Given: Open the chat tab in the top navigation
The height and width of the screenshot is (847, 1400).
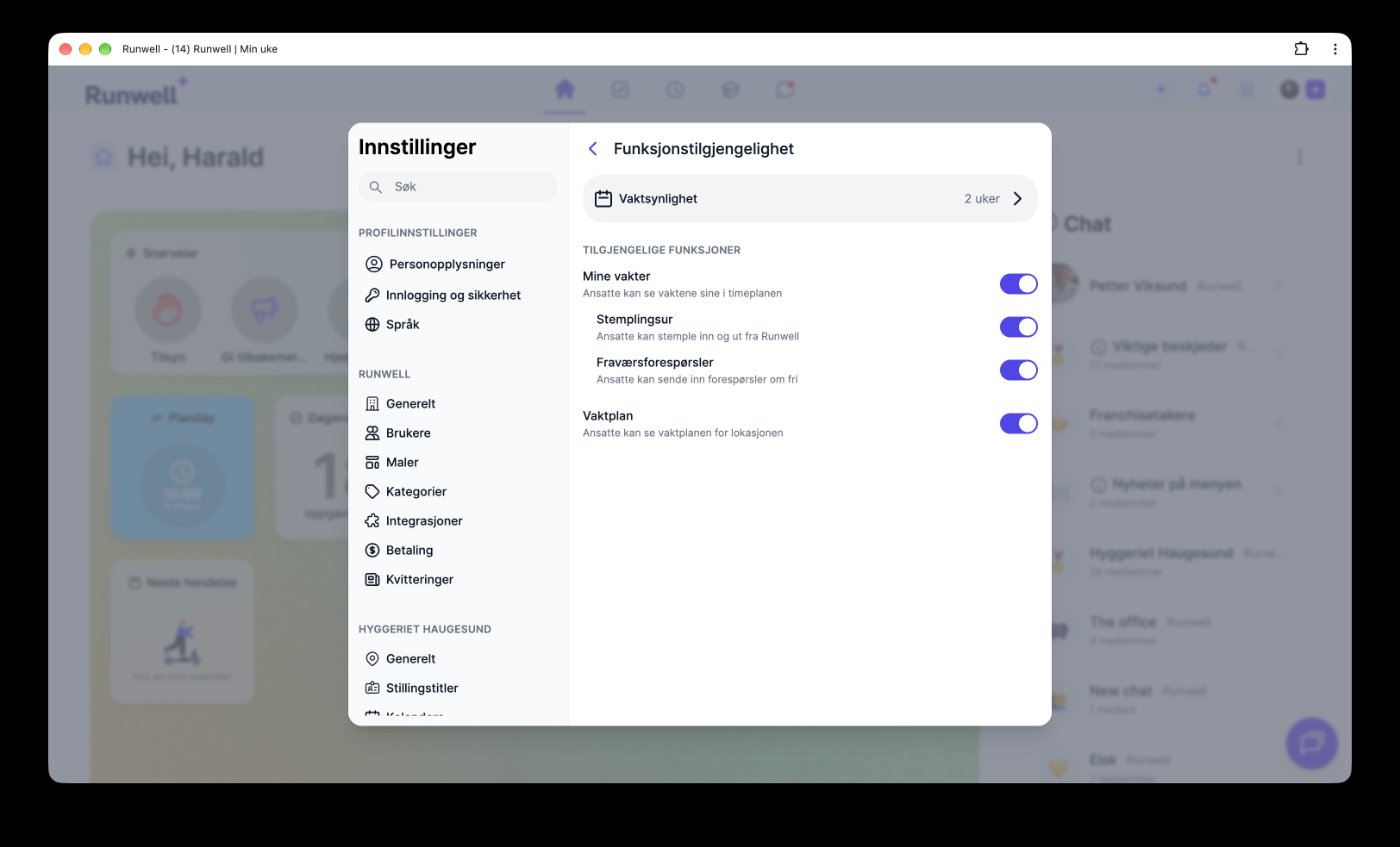Looking at the screenshot, I should 785,89.
